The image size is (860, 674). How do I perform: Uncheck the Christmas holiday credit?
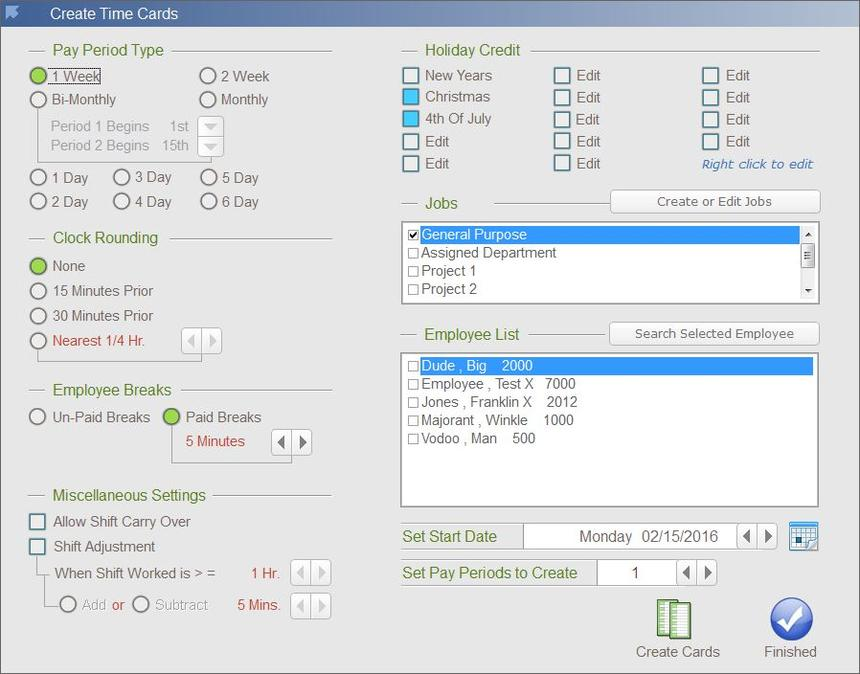click(x=410, y=97)
